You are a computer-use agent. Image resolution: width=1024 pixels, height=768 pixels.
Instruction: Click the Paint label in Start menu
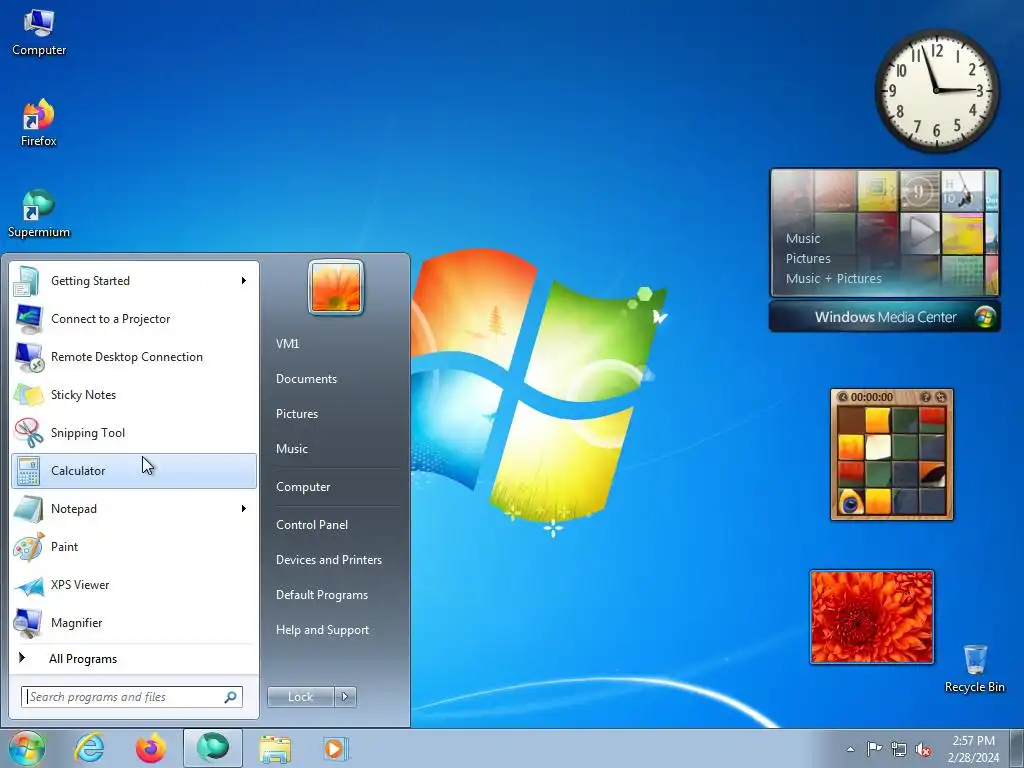click(x=64, y=547)
